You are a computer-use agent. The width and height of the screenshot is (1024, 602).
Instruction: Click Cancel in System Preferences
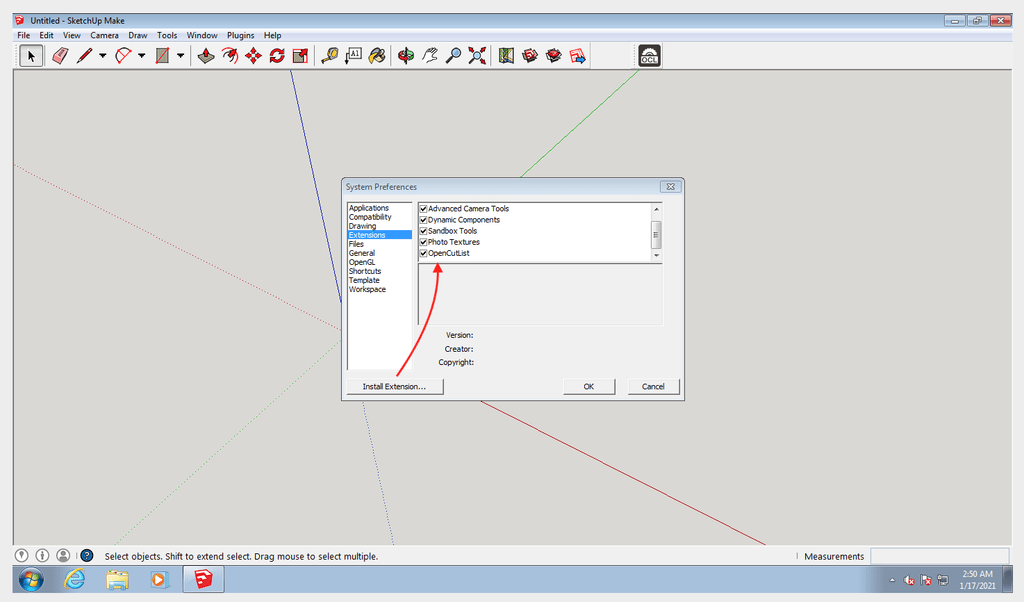tap(653, 387)
